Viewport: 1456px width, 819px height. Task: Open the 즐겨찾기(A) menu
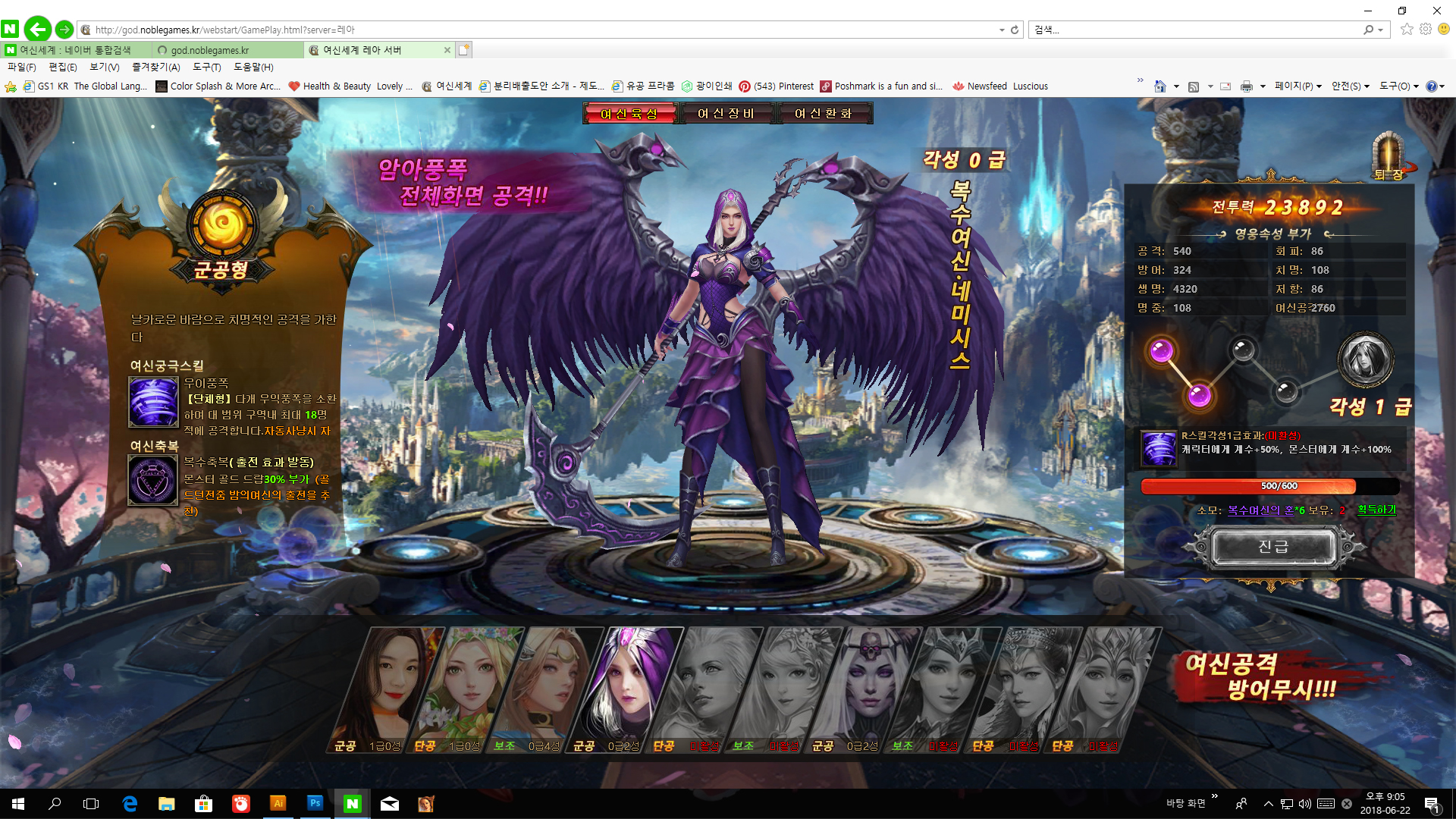156,67
